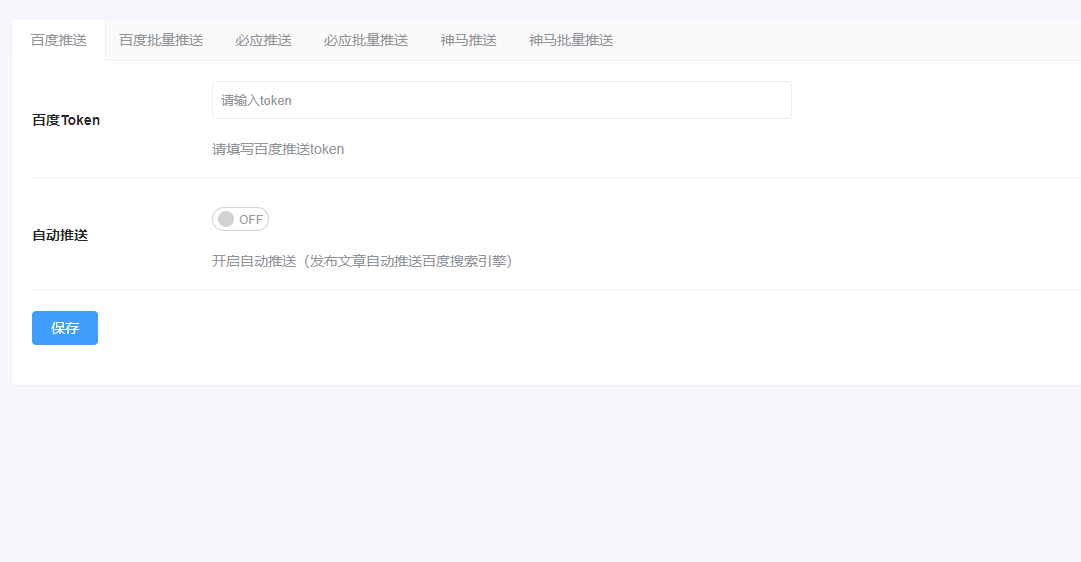Screen dimensions: 1081x562
Task: Focus the 百度Token input field
Action: tap(501, 100)
